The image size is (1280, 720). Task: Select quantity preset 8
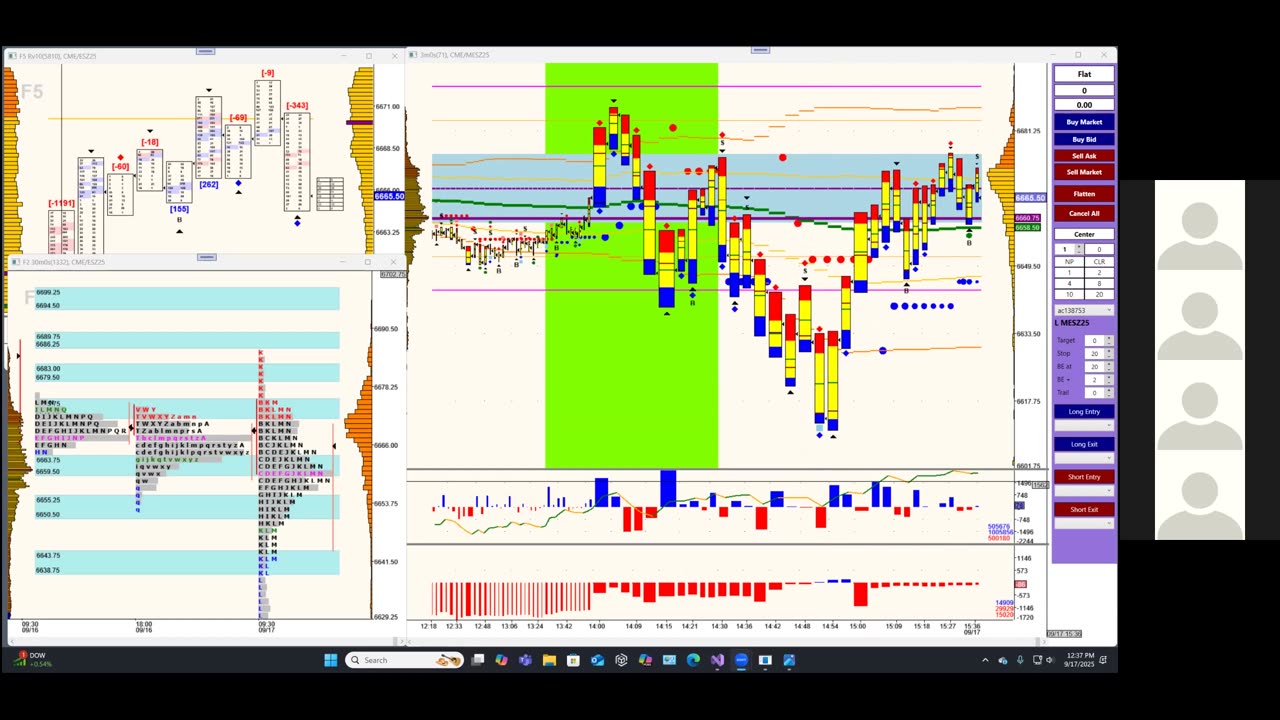coord(1099,283)
